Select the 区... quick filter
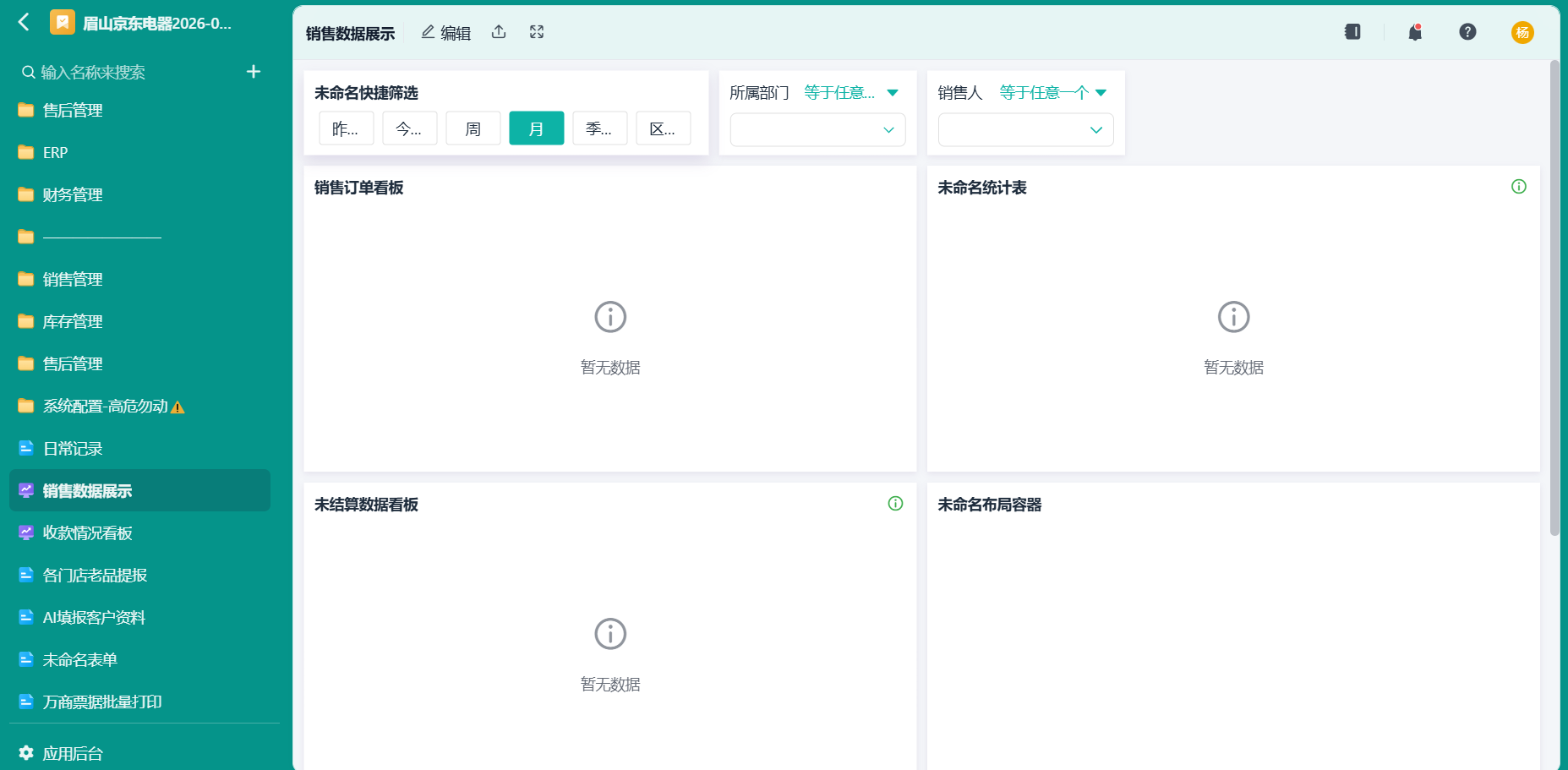The width and height of the screenshot is (1568, 770). coord(664,128)
